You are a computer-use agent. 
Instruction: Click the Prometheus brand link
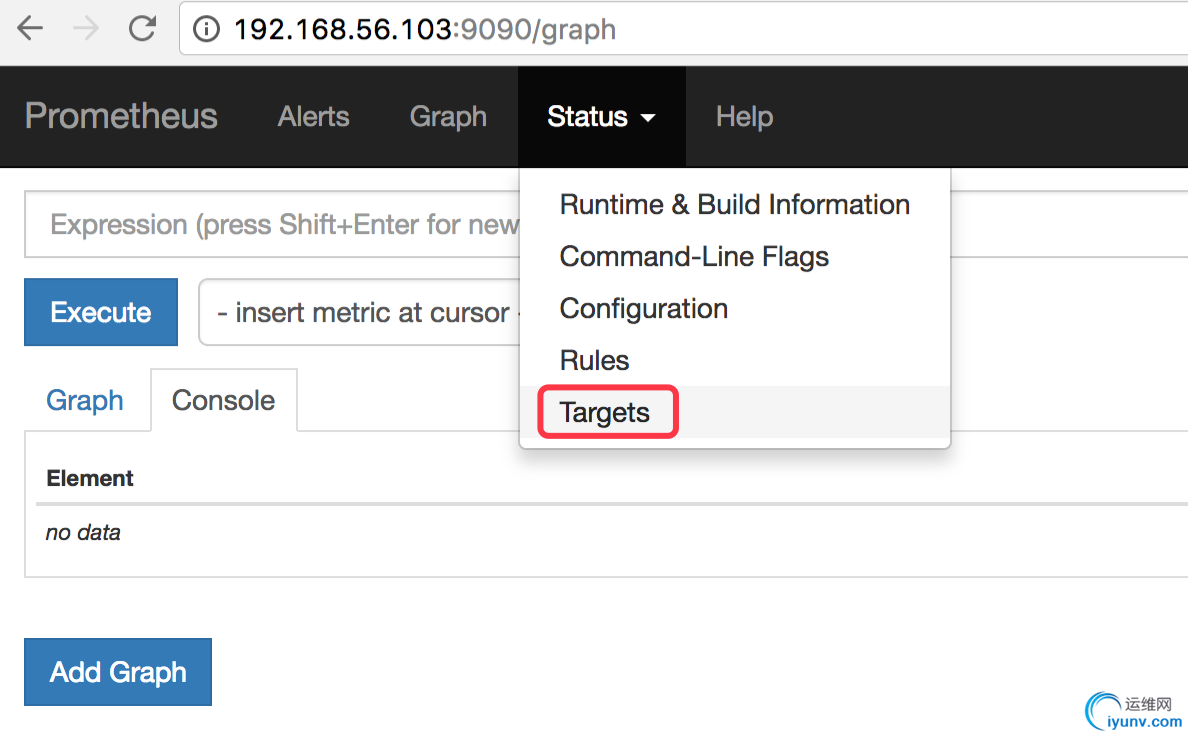pos(121,116)
